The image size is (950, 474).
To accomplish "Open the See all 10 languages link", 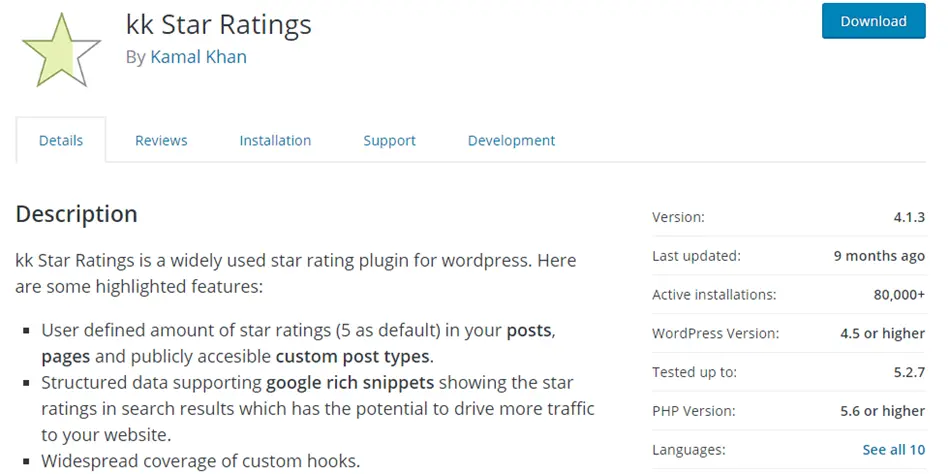I will (894, 450).
